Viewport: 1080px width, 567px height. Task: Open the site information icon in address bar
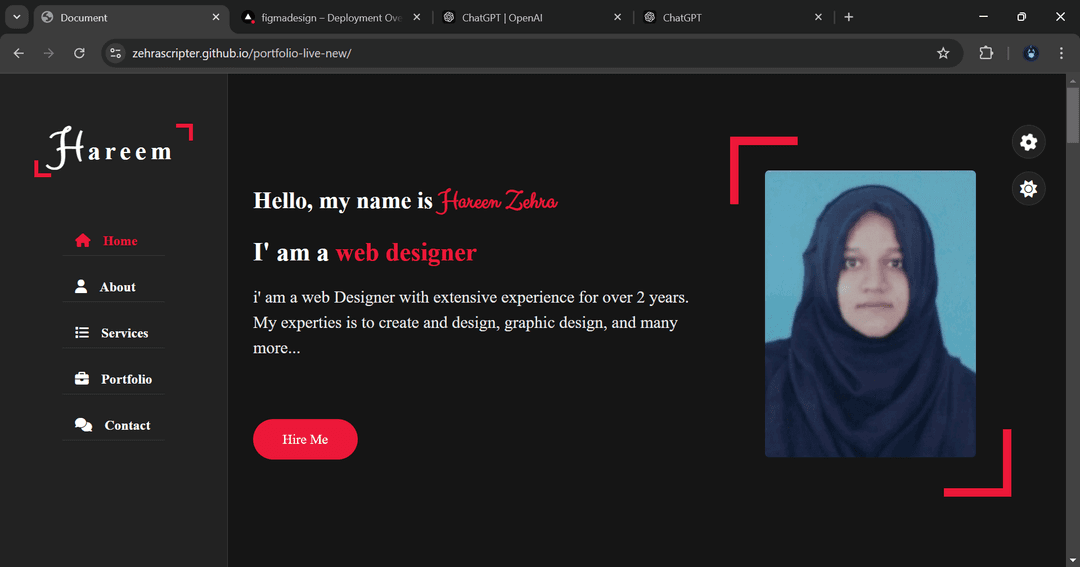click(x=116, y=53)
